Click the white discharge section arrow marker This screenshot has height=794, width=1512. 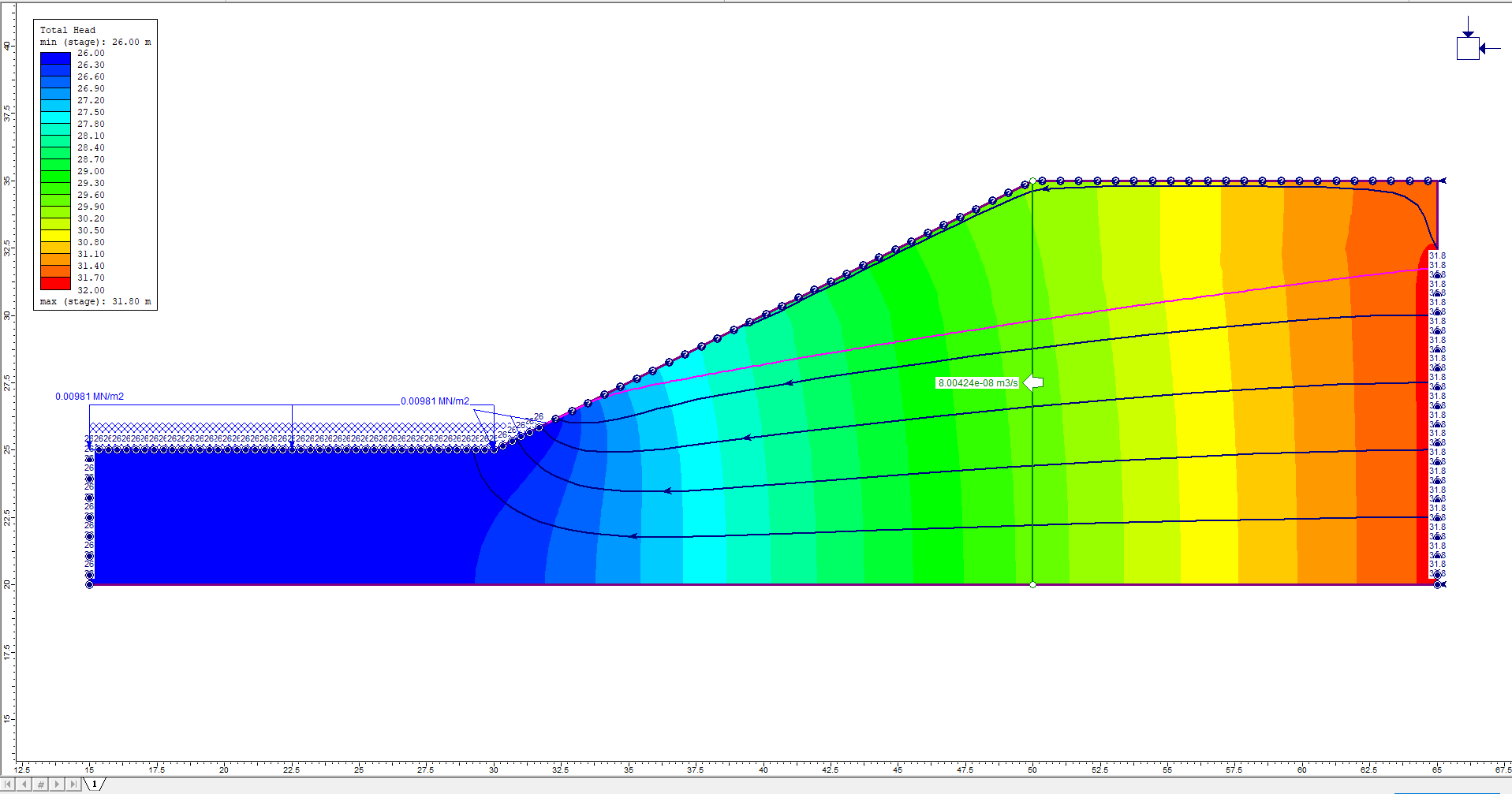point(1034,382)
